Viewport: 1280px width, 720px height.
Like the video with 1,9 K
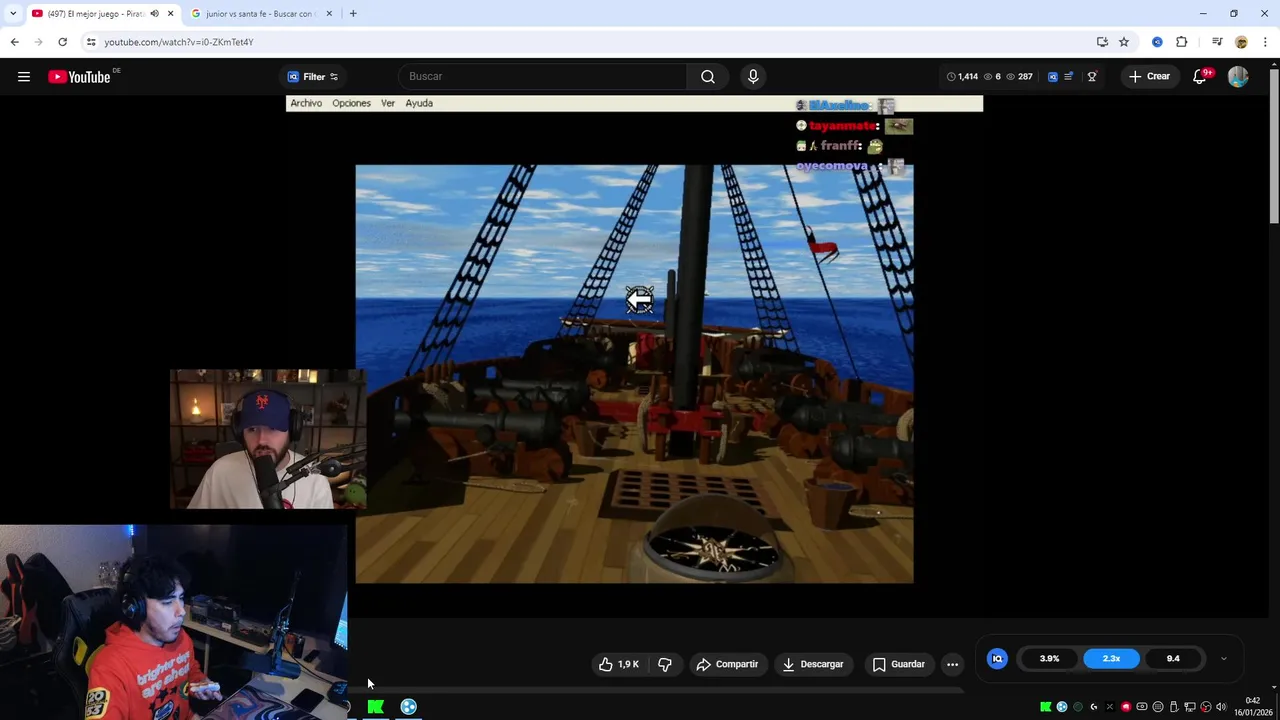[x=618, y=664]
